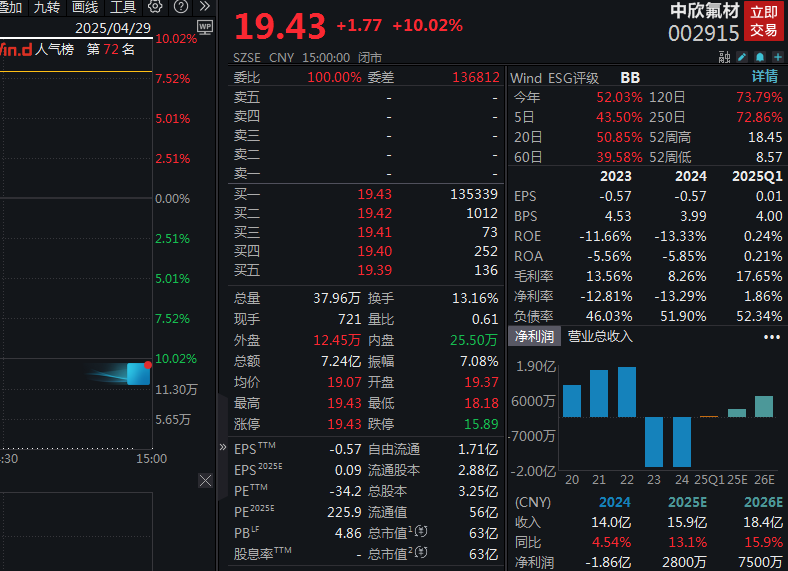This screenshot has width=788, height=571.
Task: Click the 自由流通 value 1.71亿
Action: pos(478,449)
